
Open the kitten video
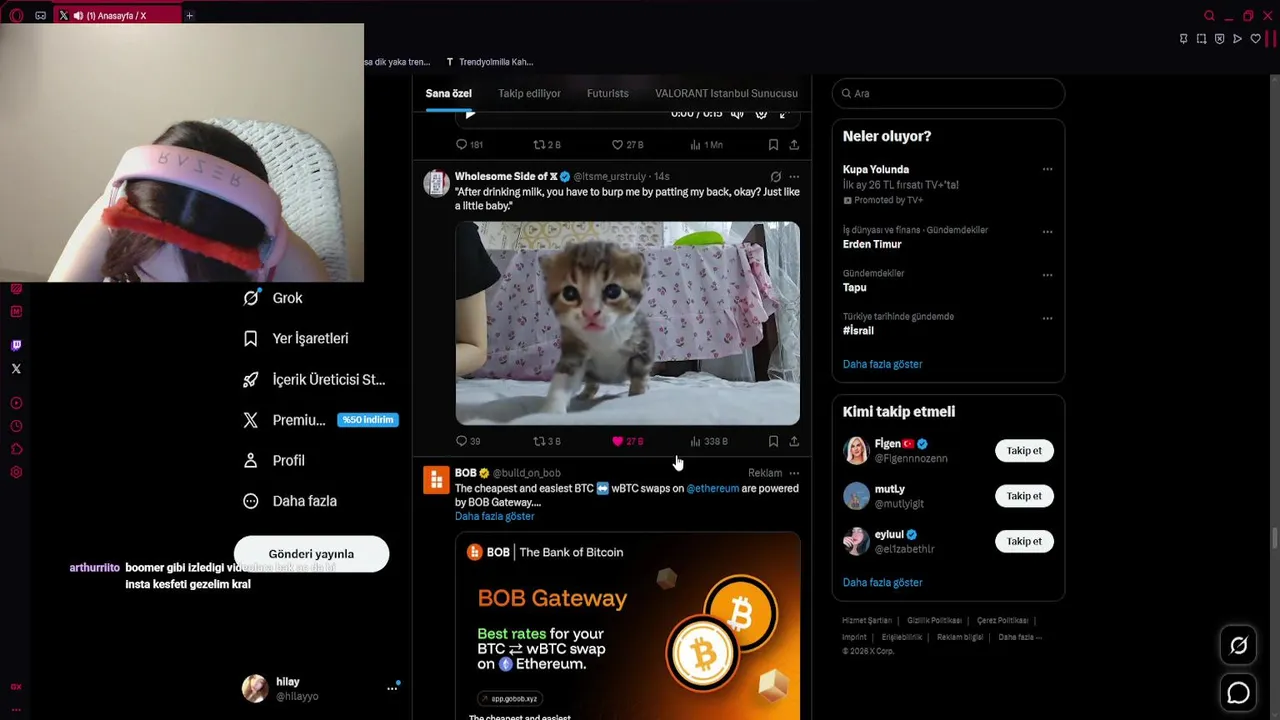[627, 323]
